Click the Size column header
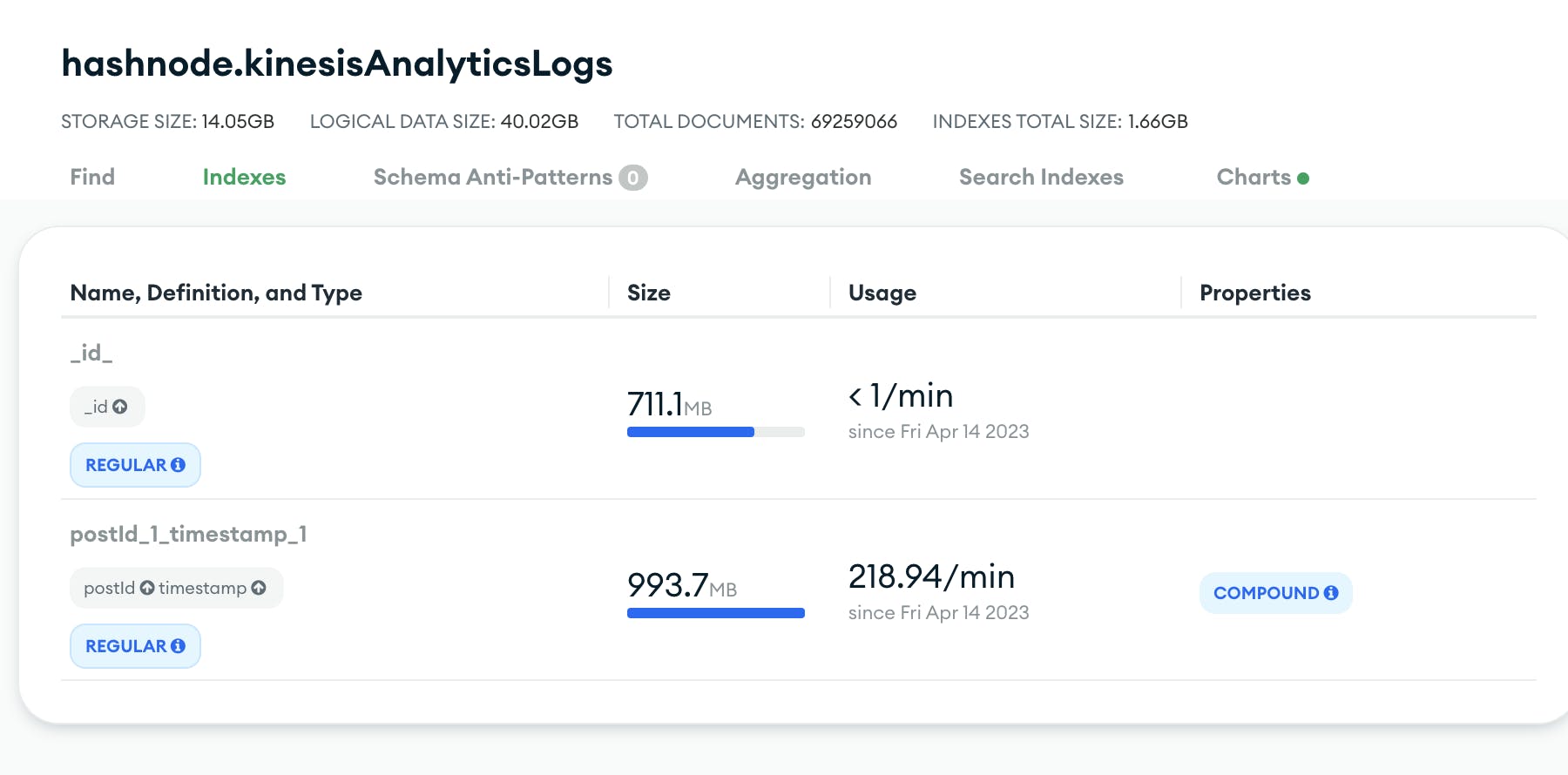 tap(649, 293)
